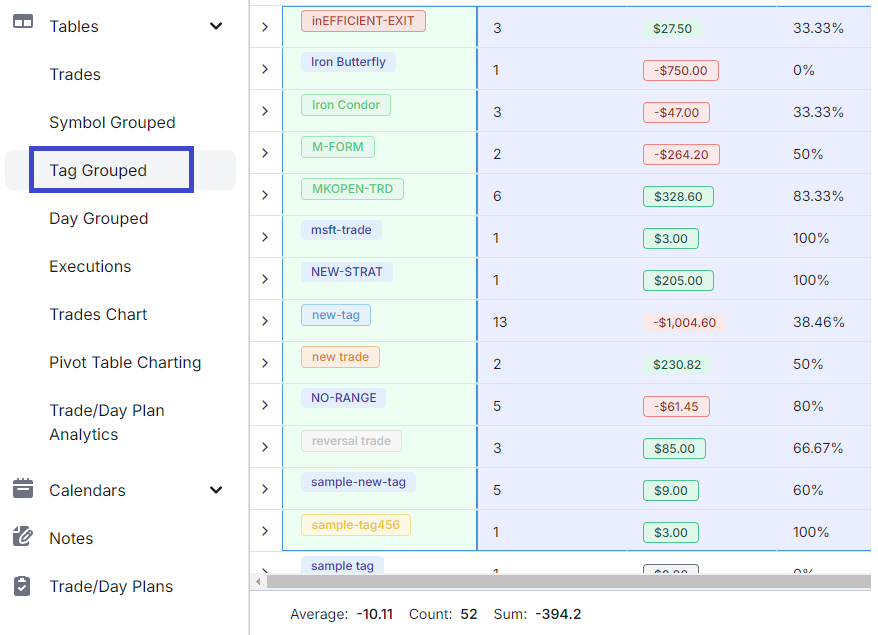
Task: Select the Iron Condor tag badge
Action: click(x=345, y=104)
